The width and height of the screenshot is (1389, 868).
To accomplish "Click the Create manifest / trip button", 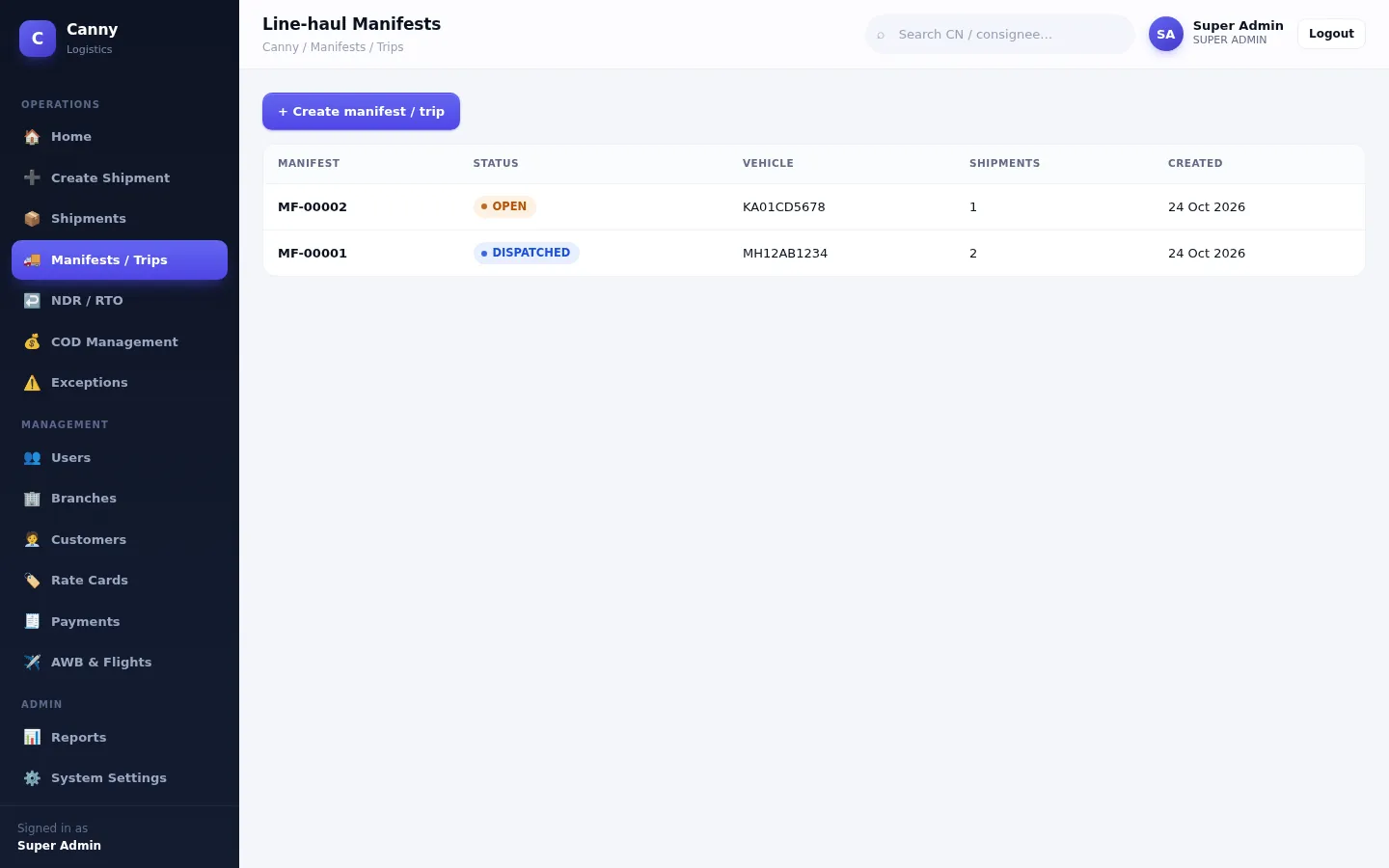I will (361, 111).
